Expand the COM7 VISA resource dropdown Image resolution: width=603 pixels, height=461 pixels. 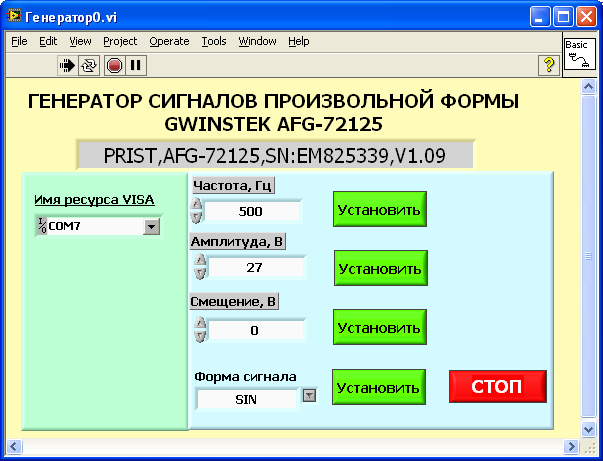(152, 226)
